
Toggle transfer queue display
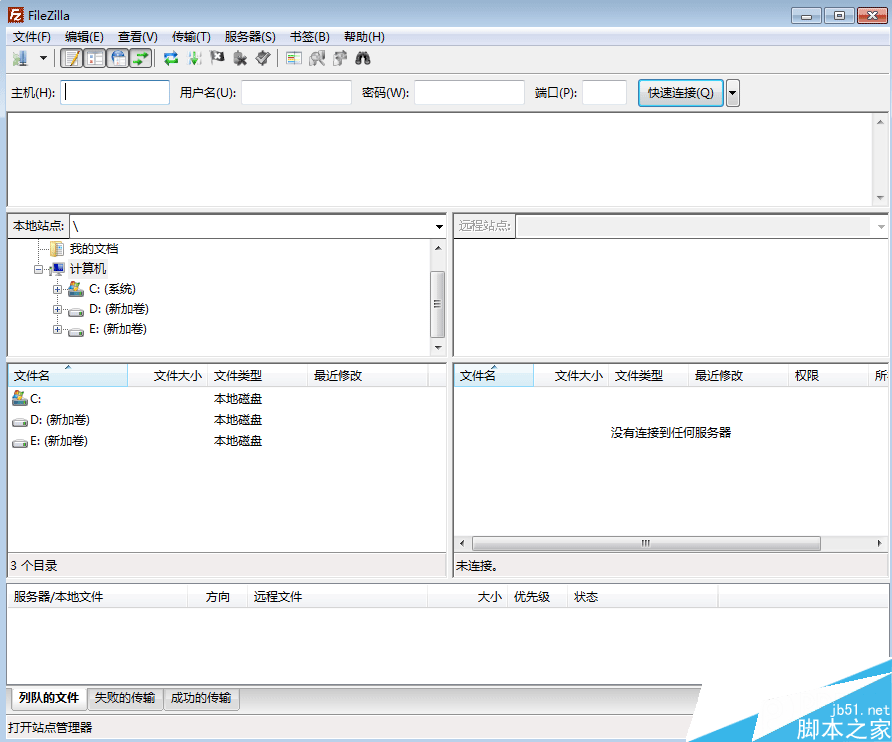pyautogui.click(x=141, y=58)
